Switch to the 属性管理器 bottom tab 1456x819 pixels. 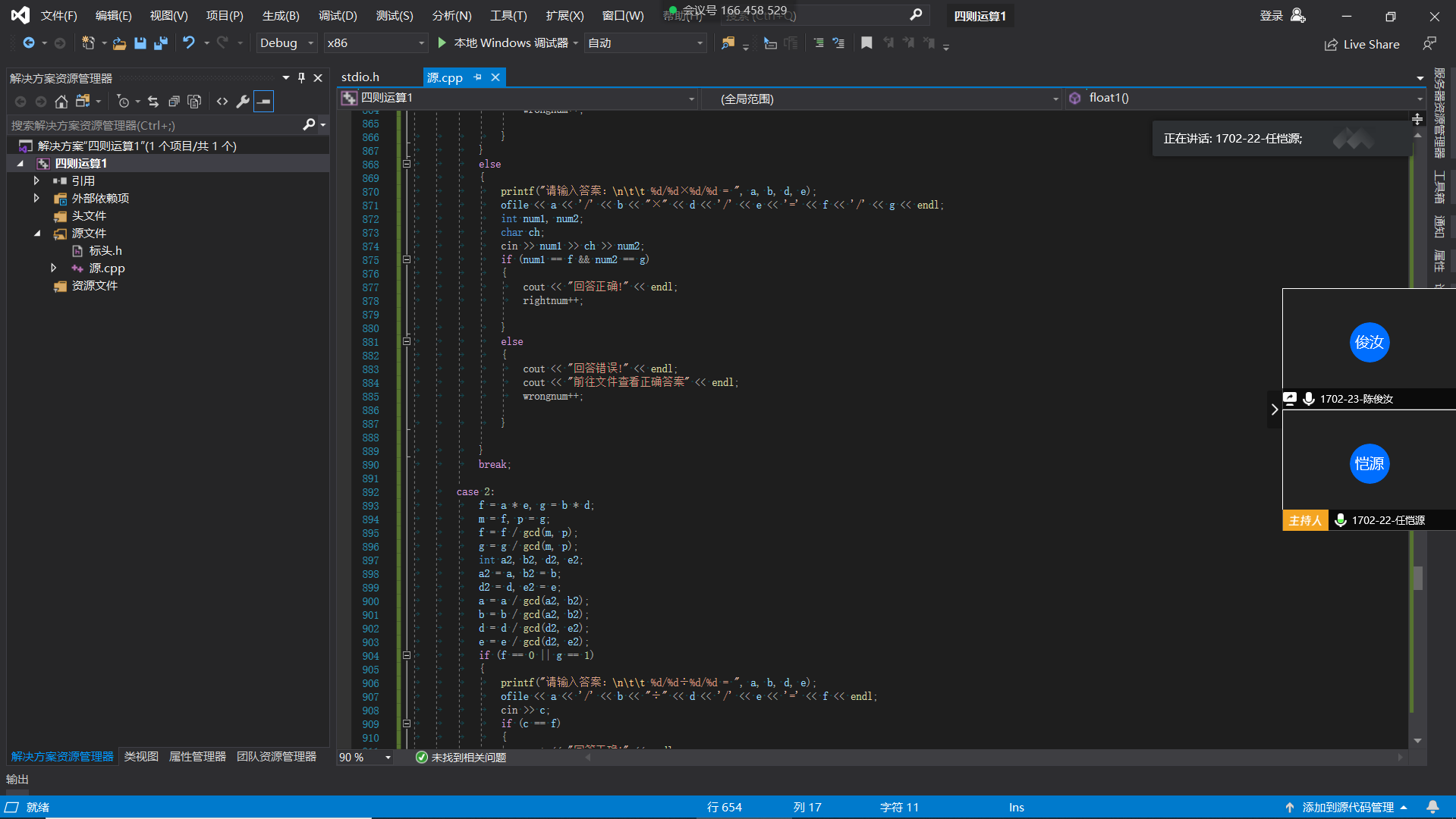click(197, 757)
